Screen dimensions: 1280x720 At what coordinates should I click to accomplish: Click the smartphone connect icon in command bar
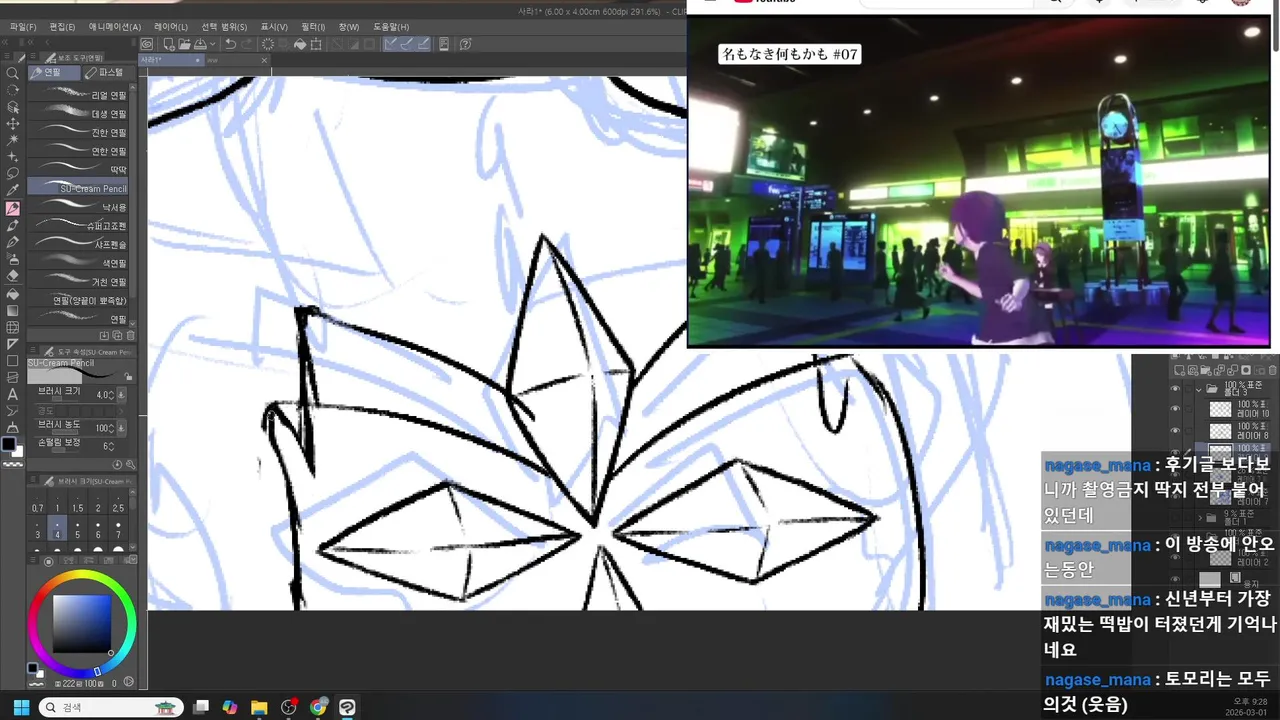click(443, 44)
